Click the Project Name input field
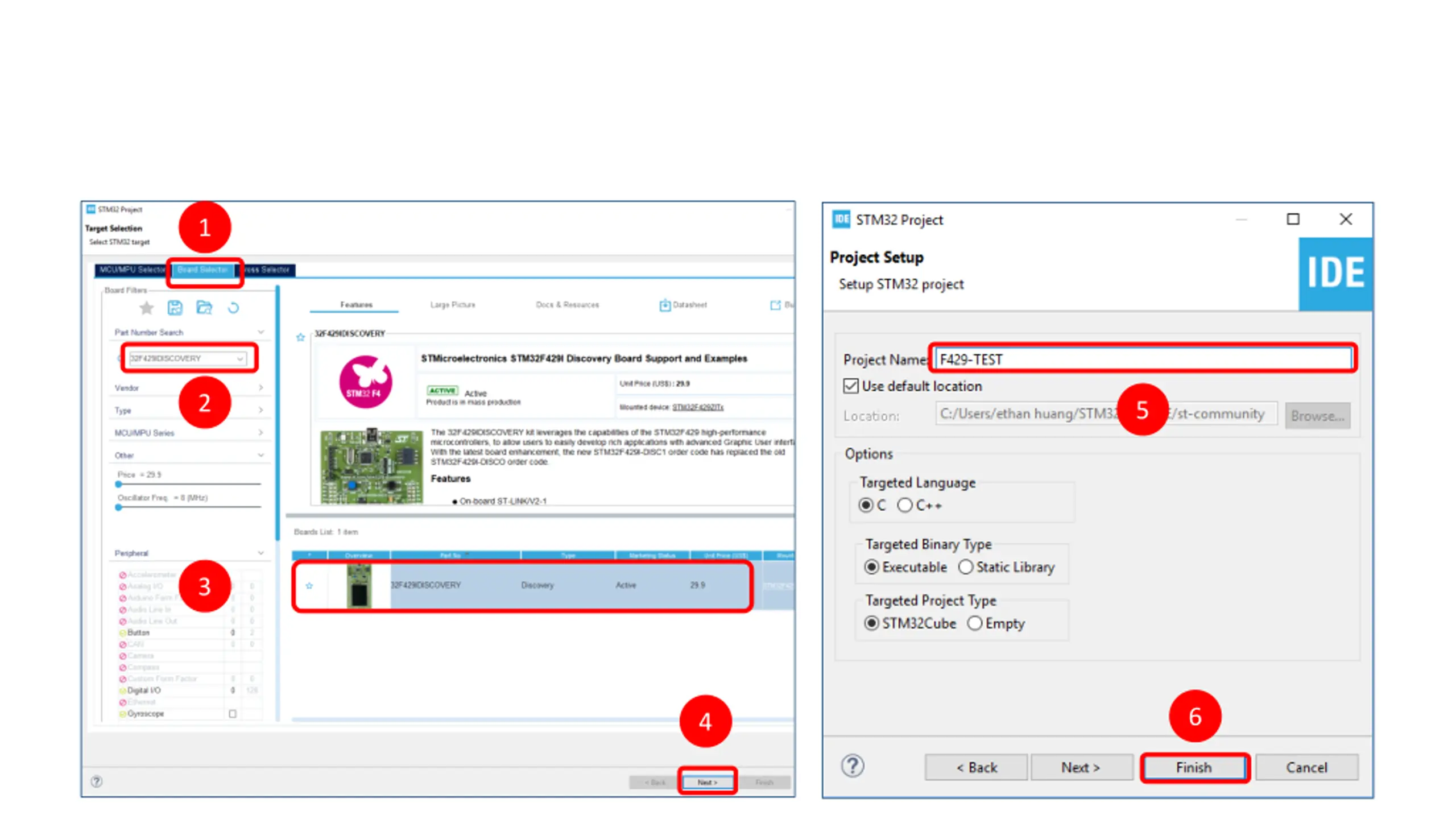This screenshot has width=1456, height=819. (1143, 359)
